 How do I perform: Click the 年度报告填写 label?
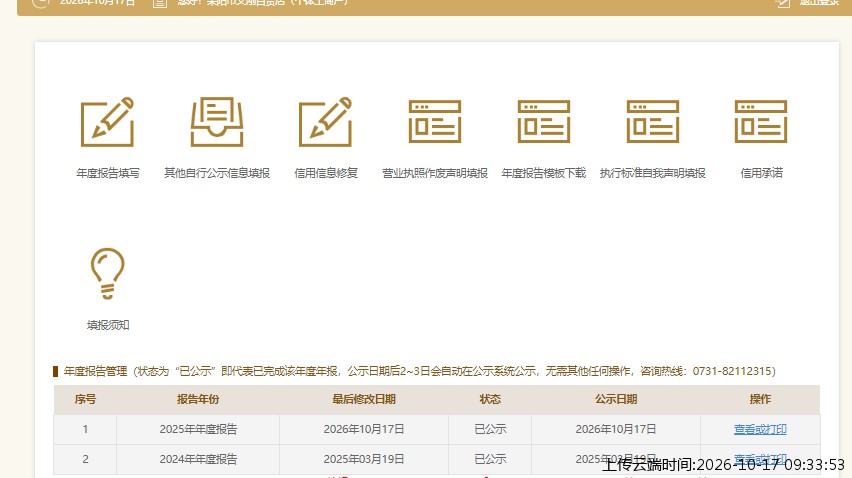pos(108,173)
